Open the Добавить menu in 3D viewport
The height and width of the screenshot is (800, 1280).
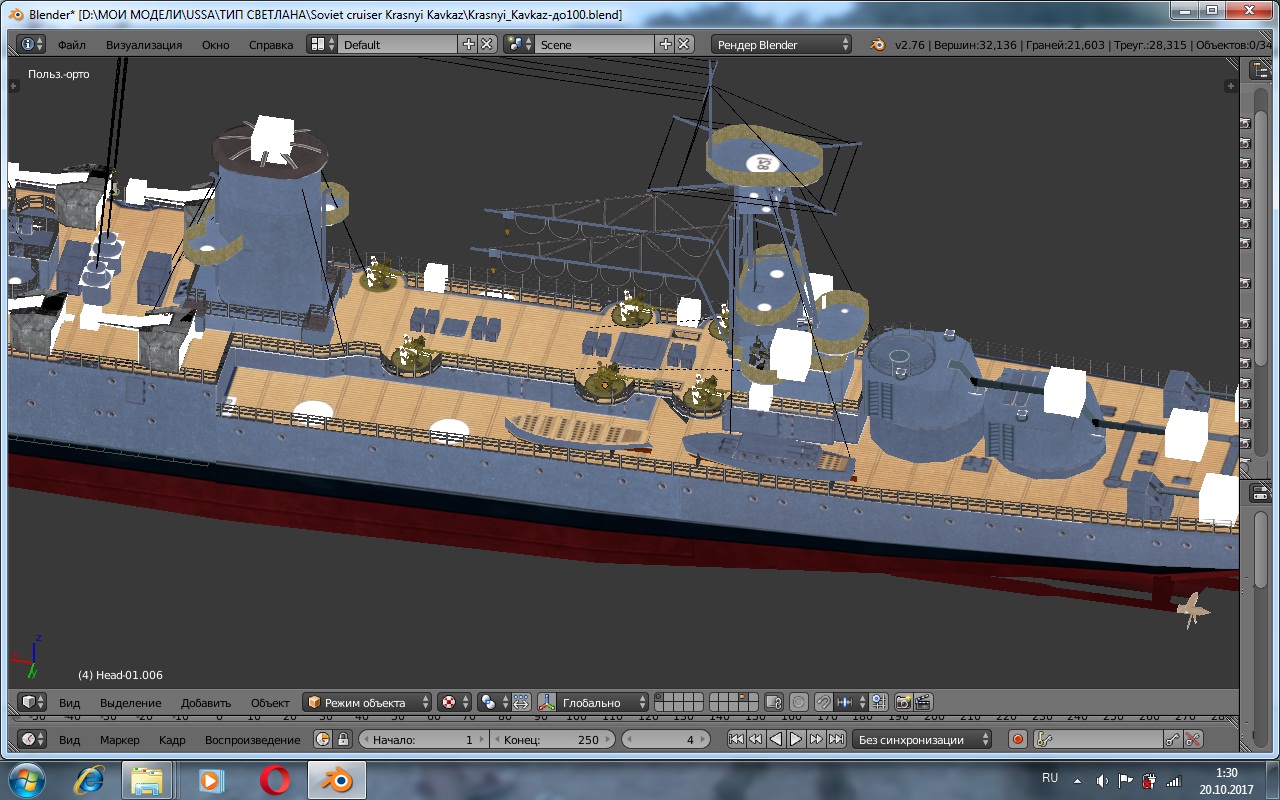tap(206, 703)
